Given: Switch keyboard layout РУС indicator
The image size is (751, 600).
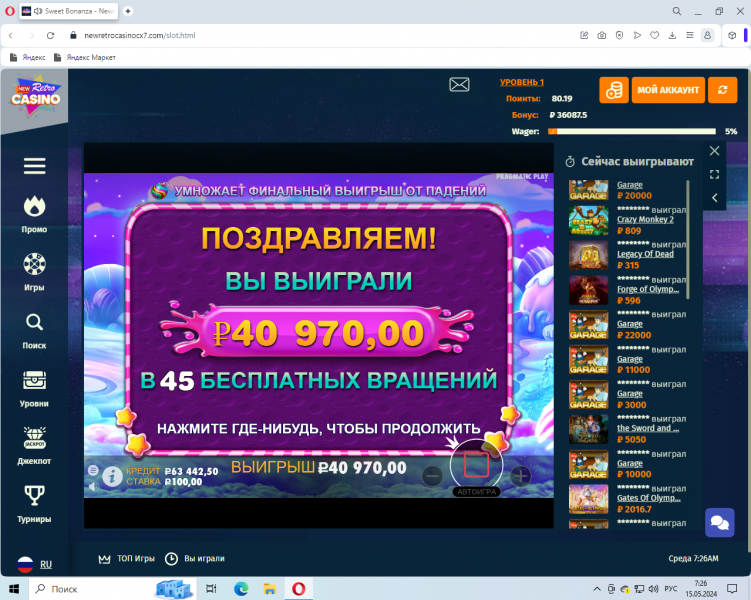Looking at the screenshot, I should click(671, 589).
